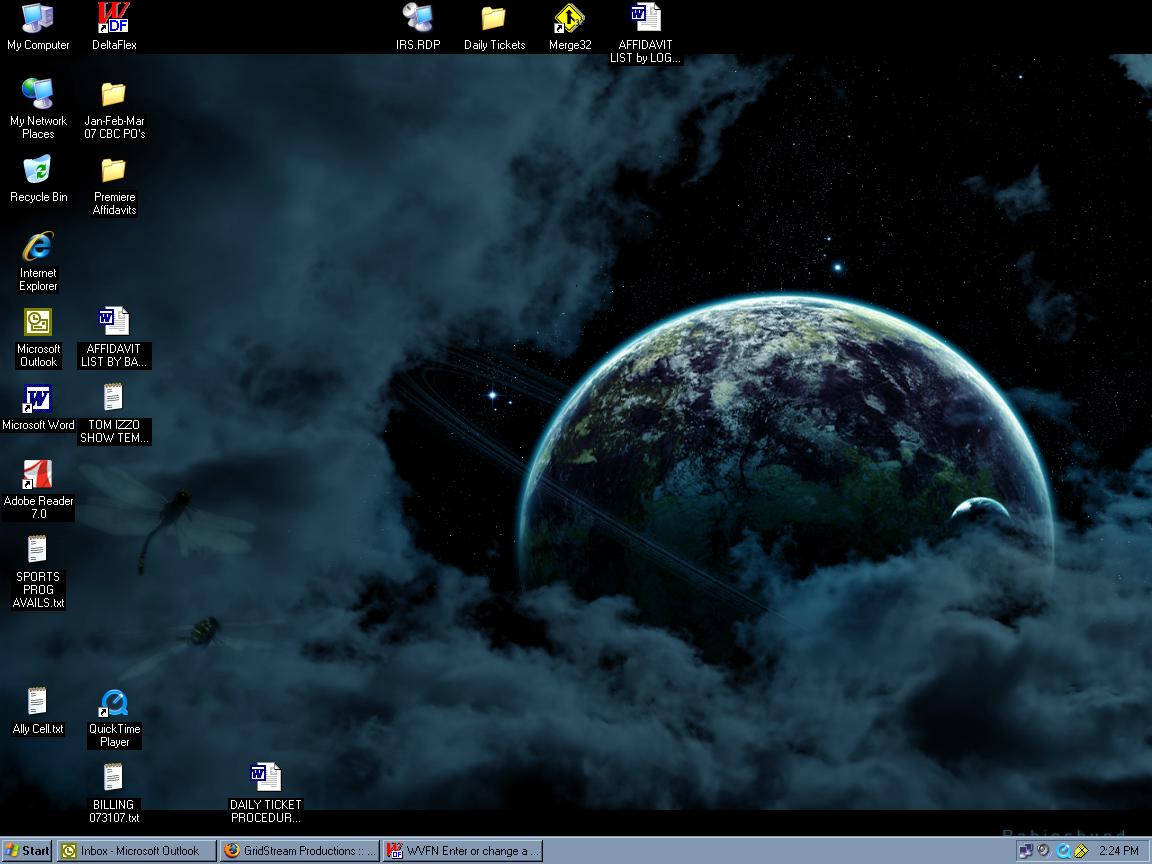Switch to Inbox - Microsoft Outlook taskbar window
Screen dimensions: 1152x864
coord(137,851)
